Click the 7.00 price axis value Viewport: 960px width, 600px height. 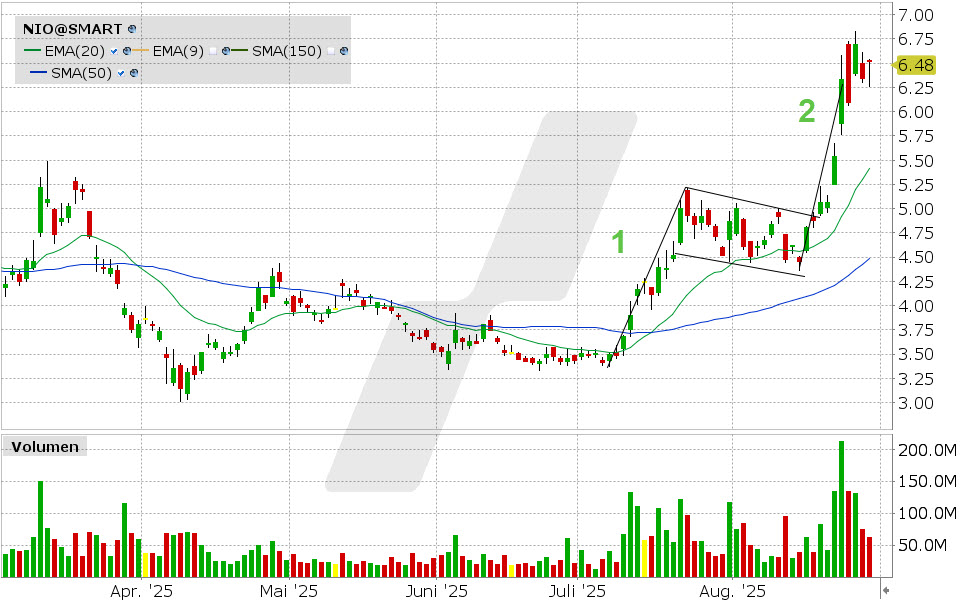pos(916,15)
